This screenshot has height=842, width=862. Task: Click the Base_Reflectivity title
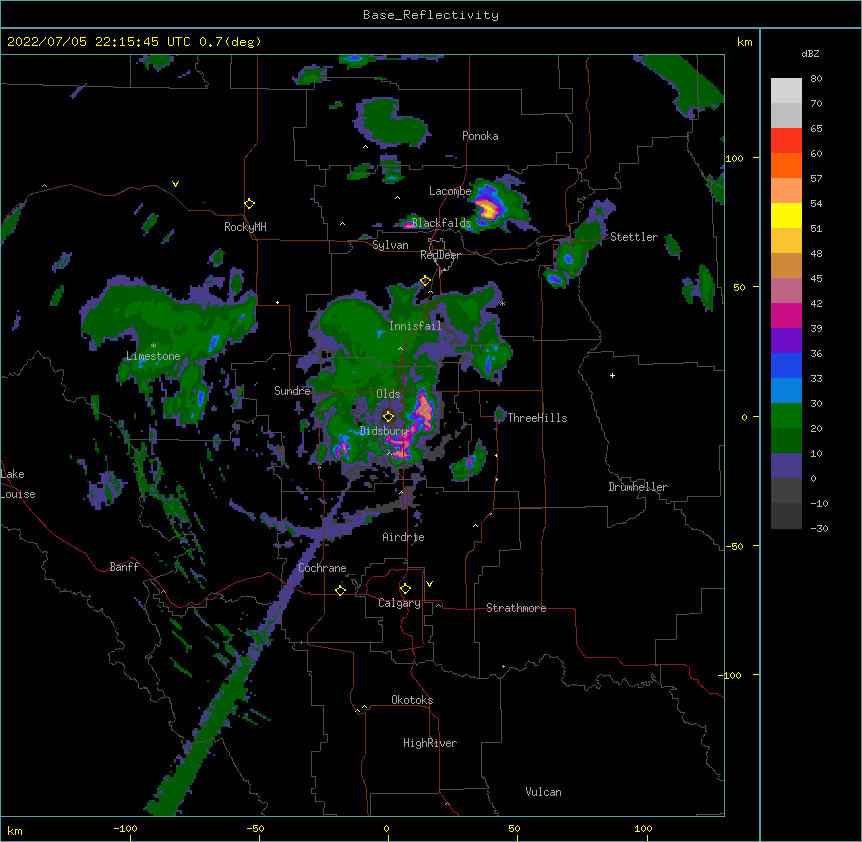coord(431,15)
